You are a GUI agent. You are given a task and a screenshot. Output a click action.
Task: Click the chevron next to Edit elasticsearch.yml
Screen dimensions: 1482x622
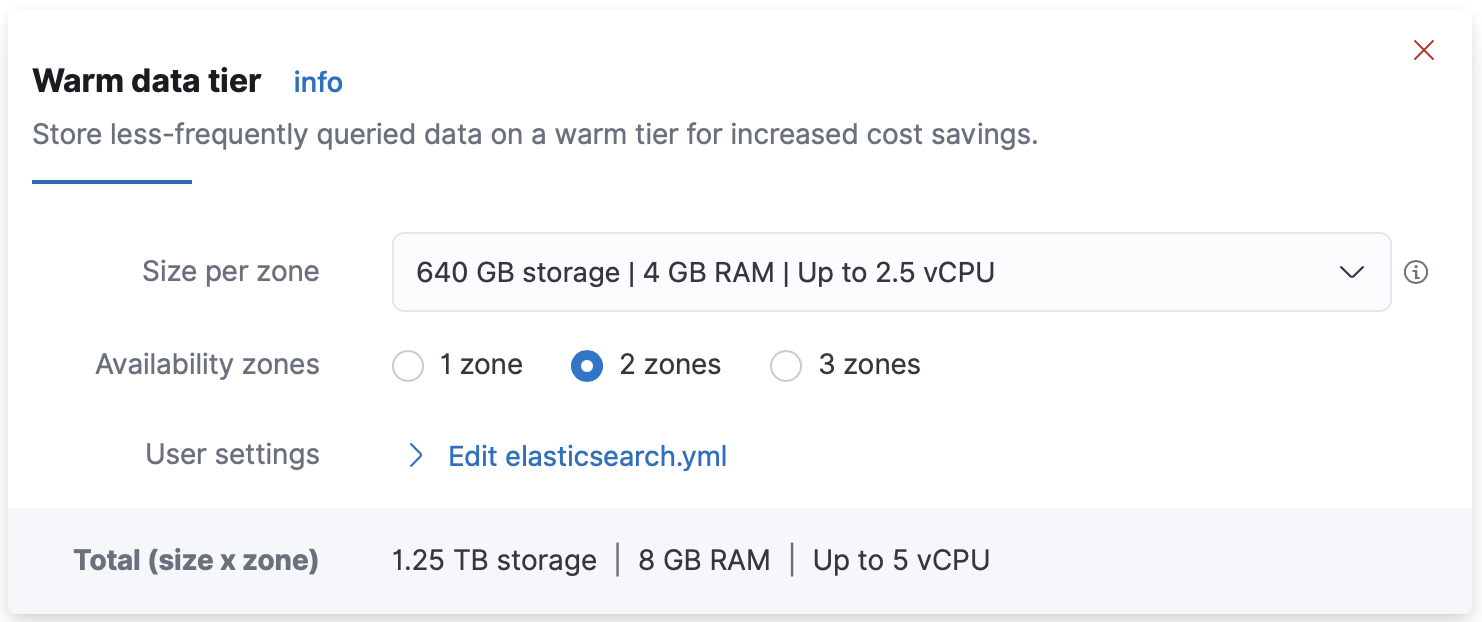416,455
